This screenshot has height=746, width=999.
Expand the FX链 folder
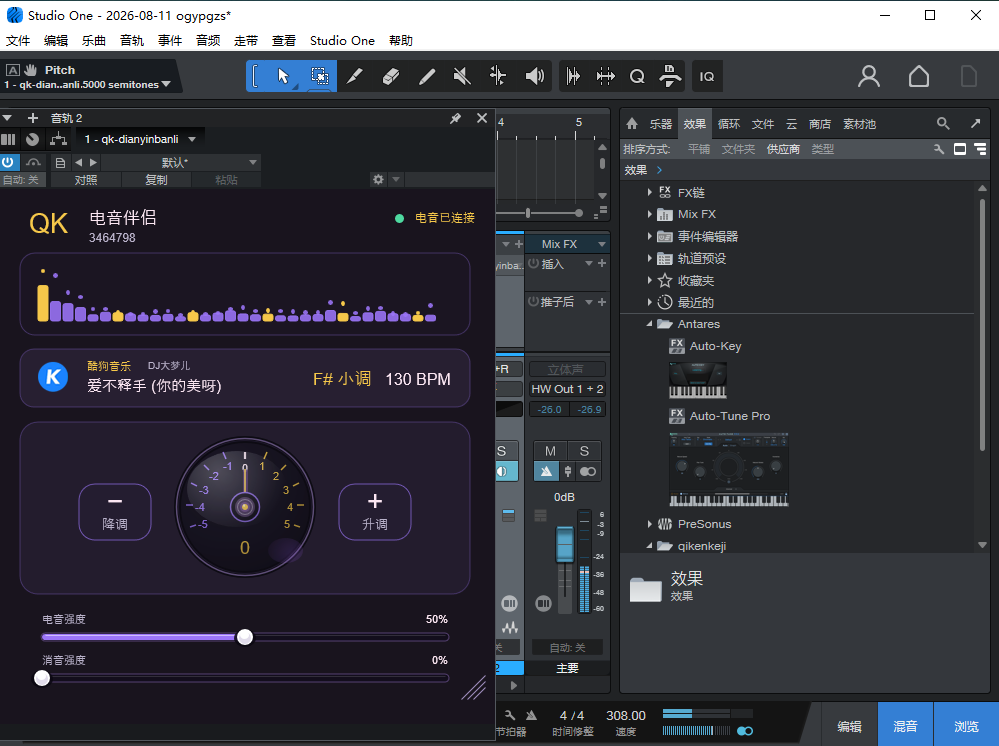(x=649, y=192)
